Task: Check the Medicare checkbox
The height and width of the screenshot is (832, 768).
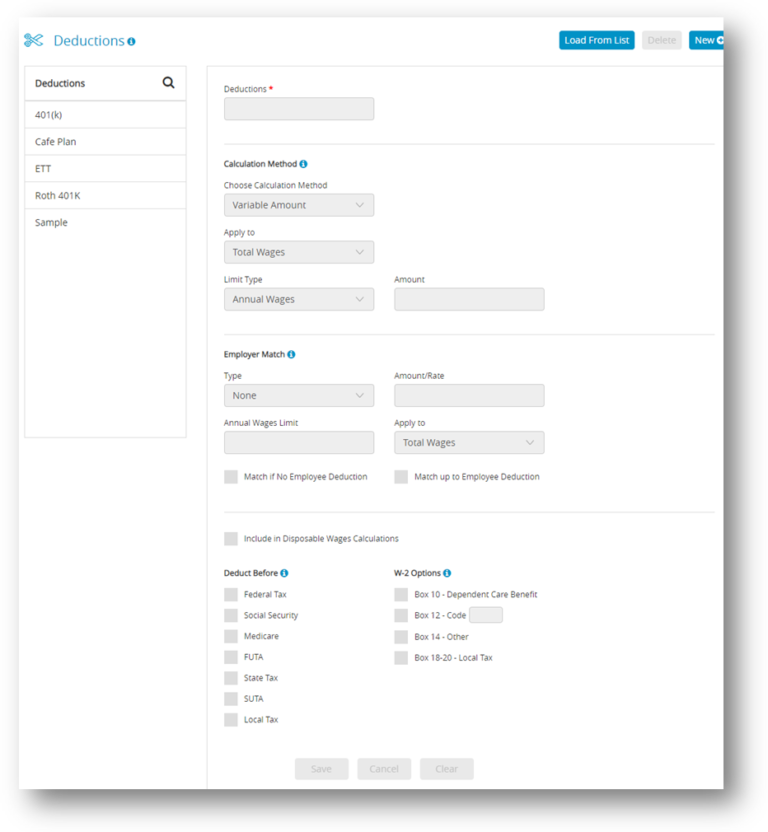Action: pyautogui.click(x=231, y=636)
